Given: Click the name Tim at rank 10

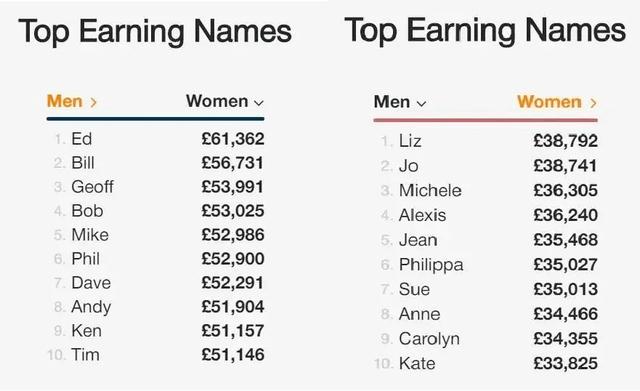Looking at the screenshot, I should click(85, 355).
